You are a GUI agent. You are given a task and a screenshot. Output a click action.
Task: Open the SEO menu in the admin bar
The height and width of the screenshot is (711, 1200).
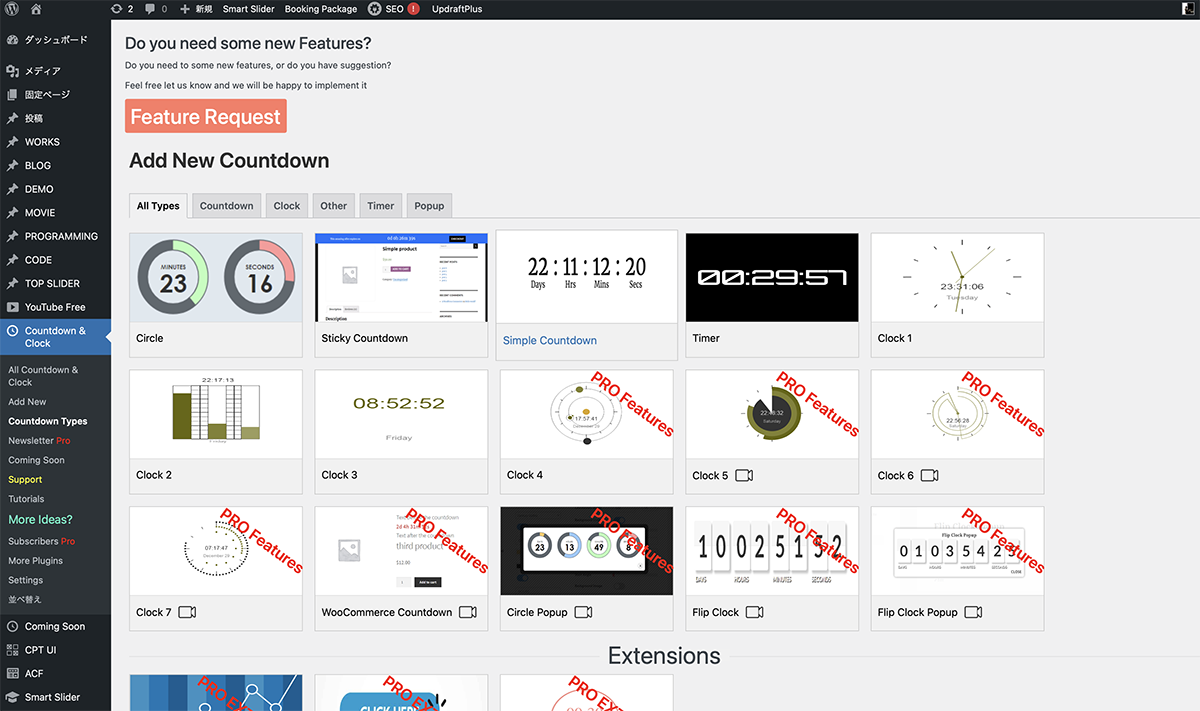pos(393,9)
